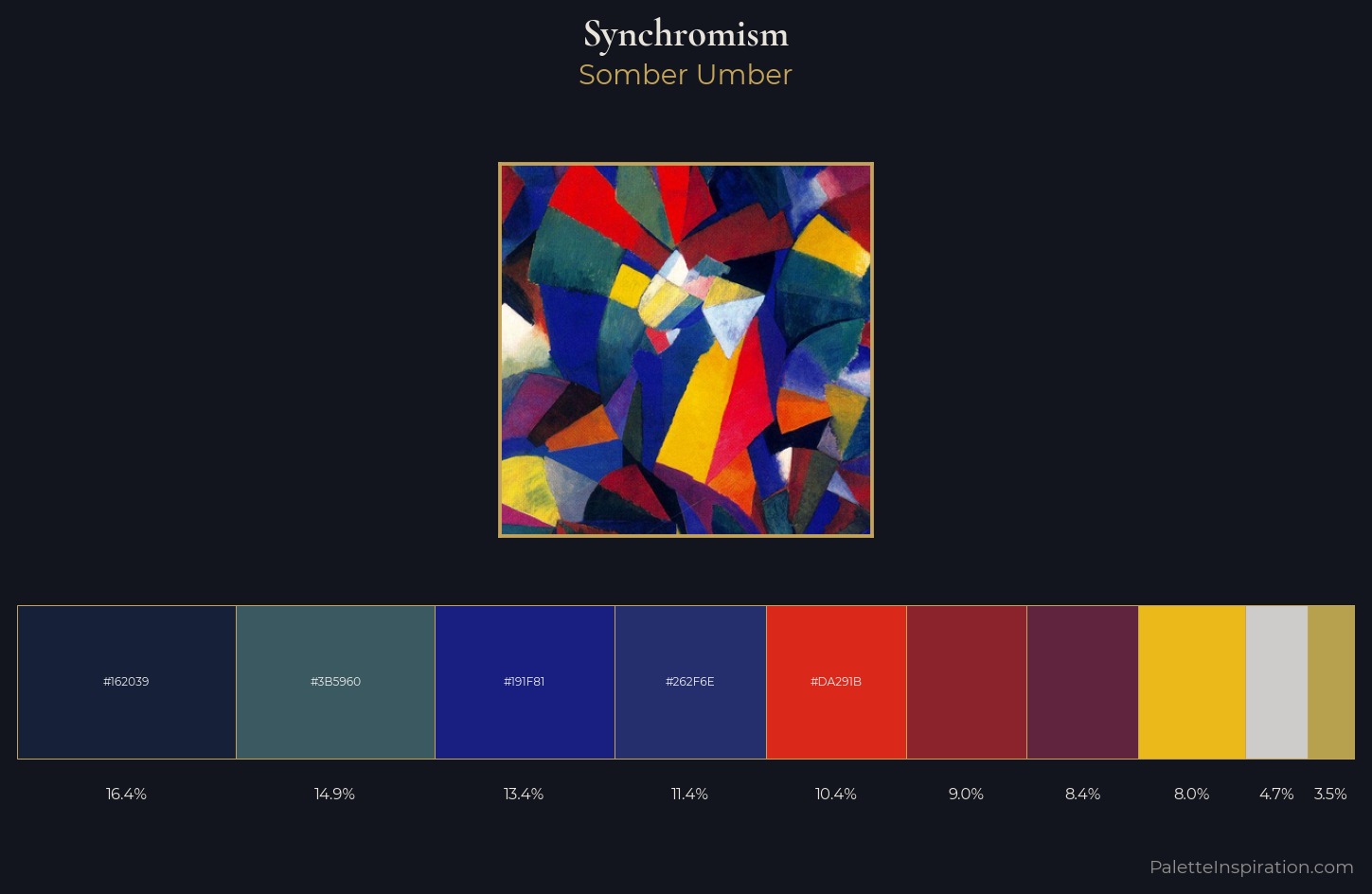This screenshot has width=1372, height=894.
Task: Click the 8.0% percentage label
Action: [x=1191, y=794]
